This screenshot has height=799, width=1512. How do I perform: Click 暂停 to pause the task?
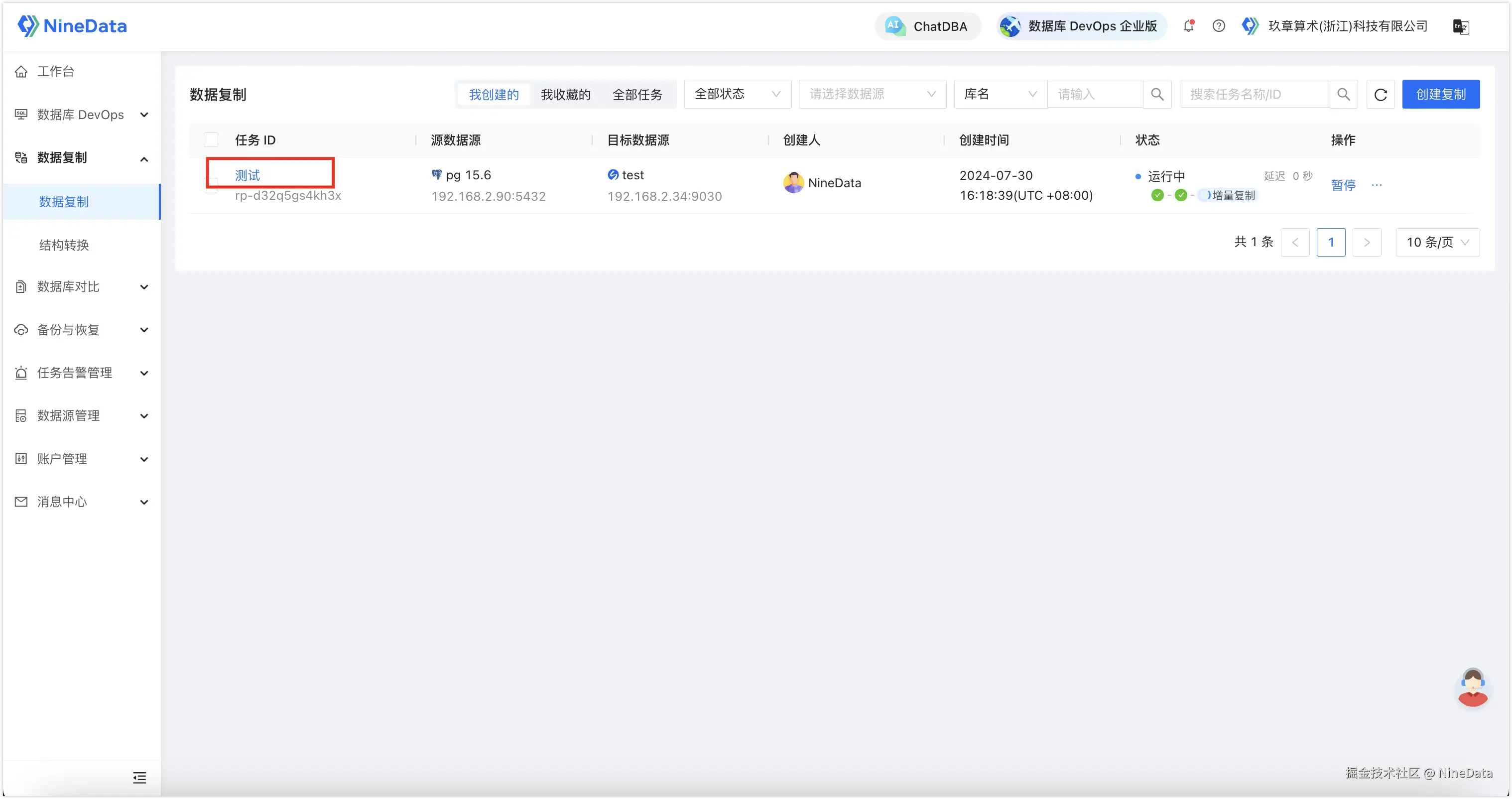point(1343,185)
